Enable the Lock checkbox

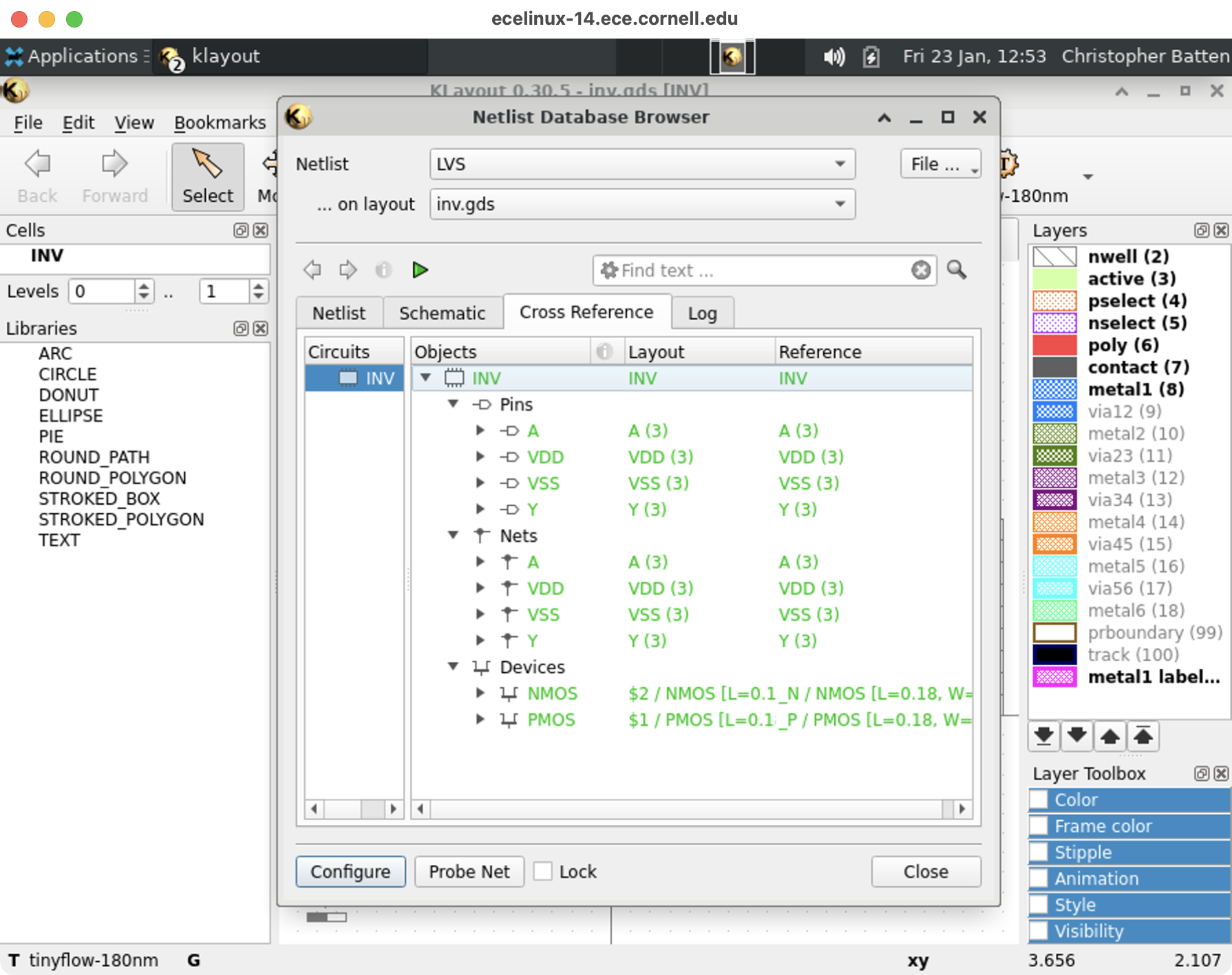pos(543,872)
